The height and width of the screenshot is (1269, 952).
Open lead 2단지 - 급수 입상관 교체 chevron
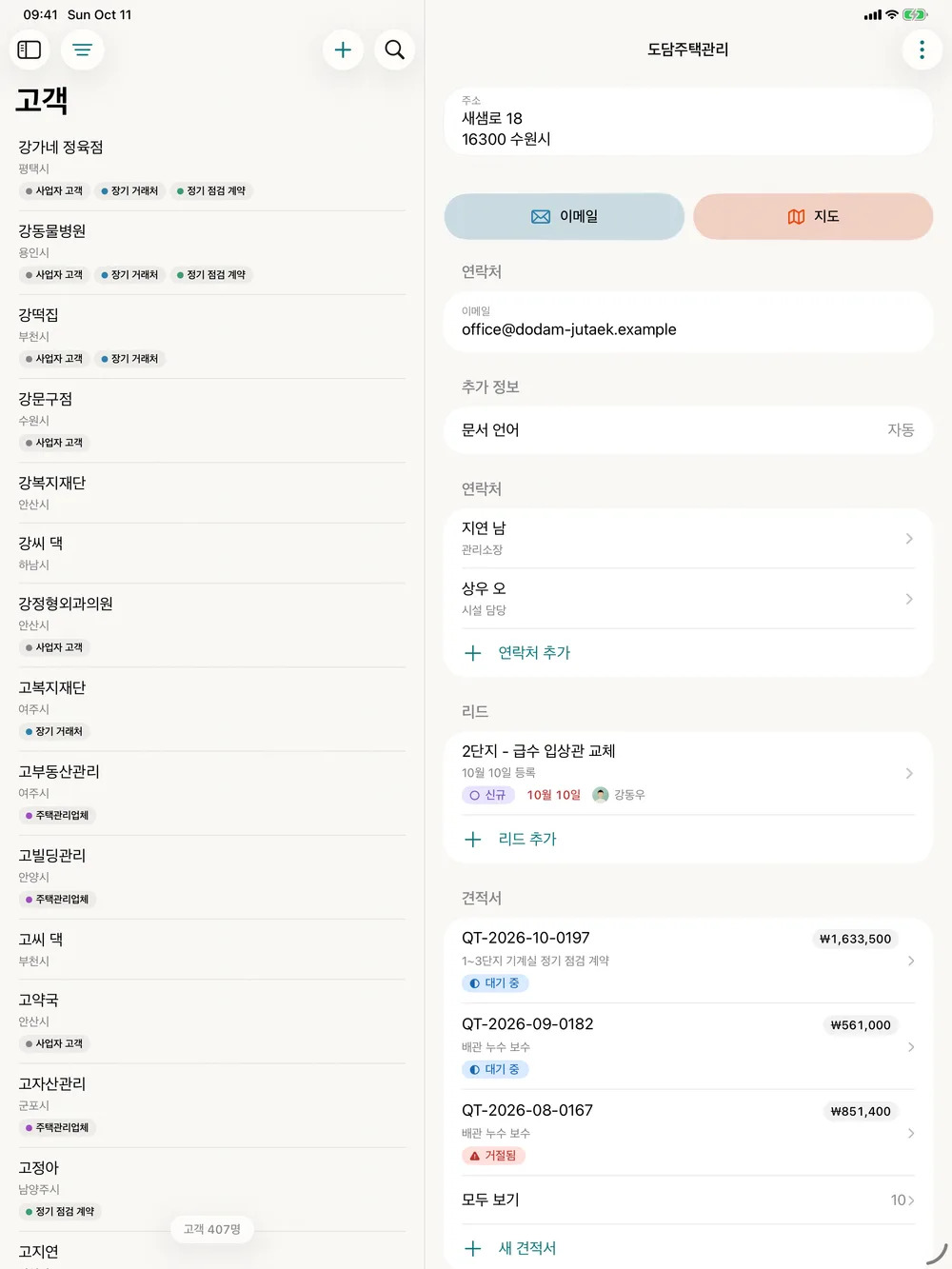(909, 773)
